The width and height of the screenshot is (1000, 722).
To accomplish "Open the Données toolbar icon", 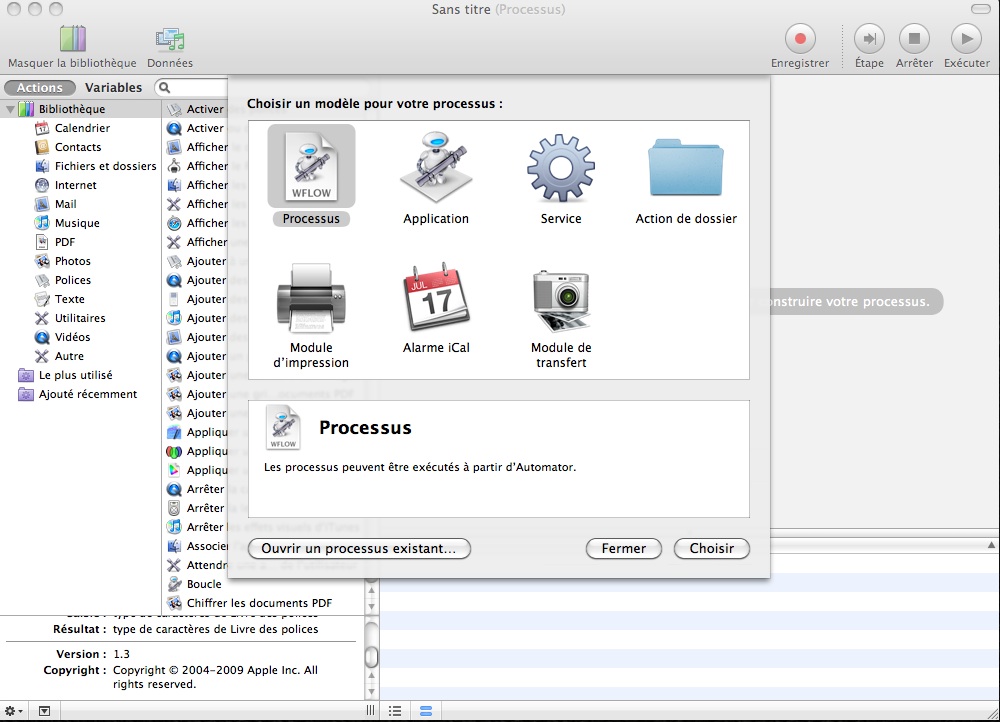I will (x=170, y=40).
